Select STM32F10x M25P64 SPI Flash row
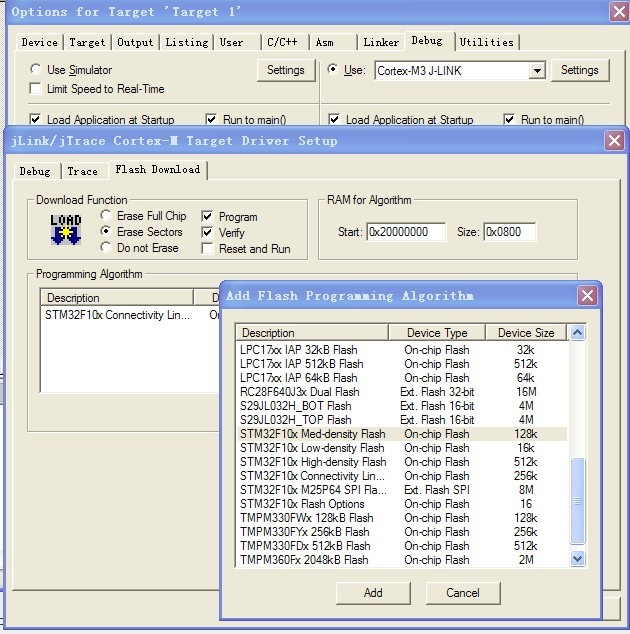630x634 pixels. pos(402,490)
